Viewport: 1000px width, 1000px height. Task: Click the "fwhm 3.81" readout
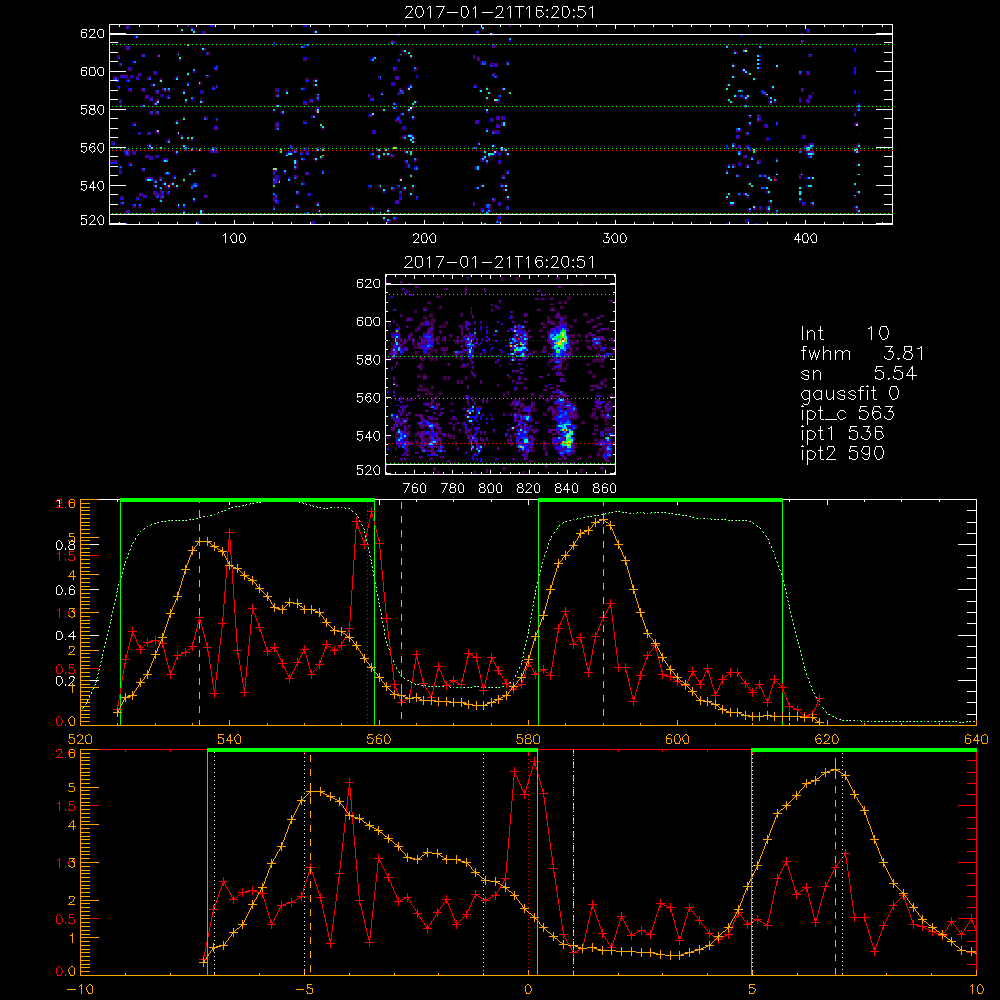[x=862, y=353]
